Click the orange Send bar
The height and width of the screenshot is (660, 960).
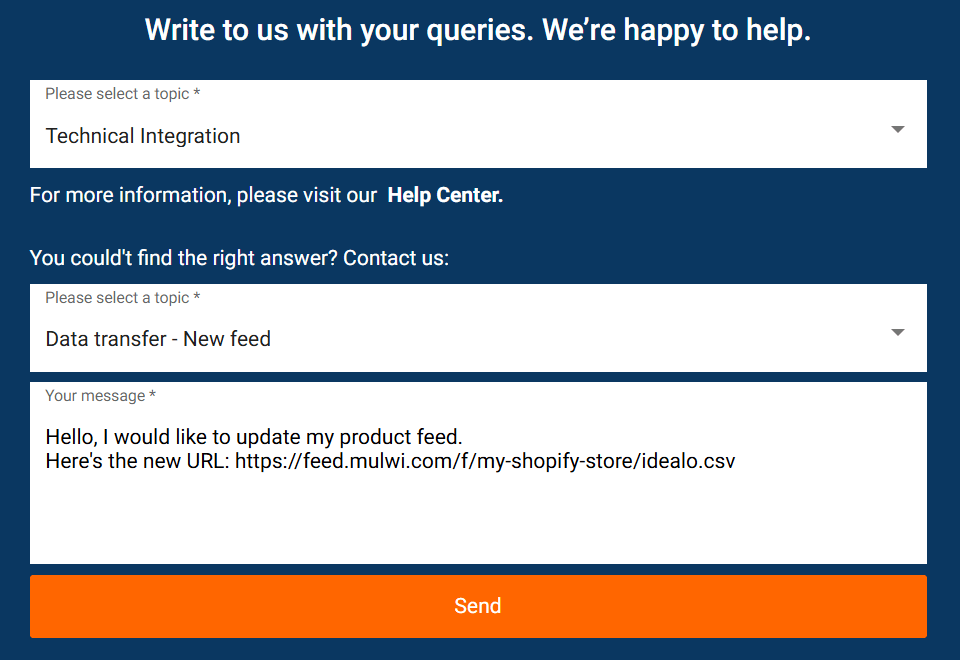(478, 606)
